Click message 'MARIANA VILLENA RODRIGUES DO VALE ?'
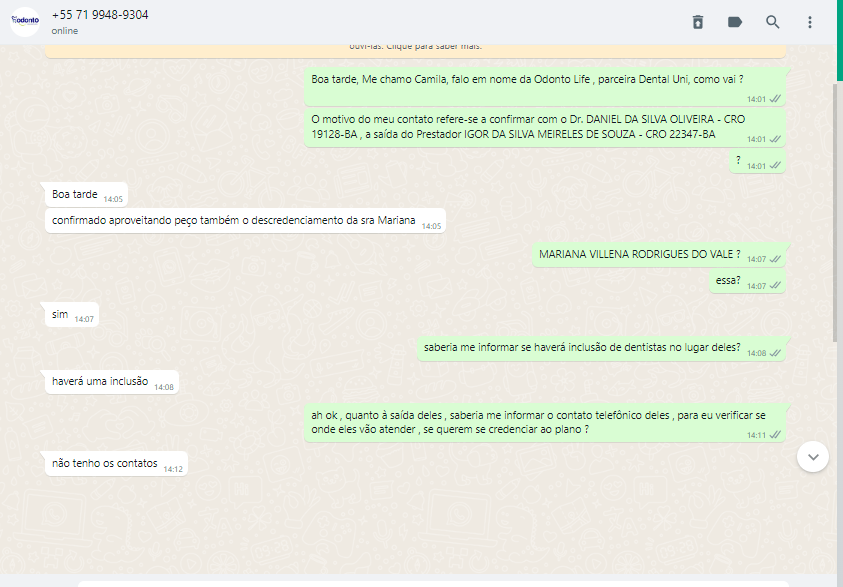Image resolution: width=843 pixels, height=587 pixels. tap(659, 255)
